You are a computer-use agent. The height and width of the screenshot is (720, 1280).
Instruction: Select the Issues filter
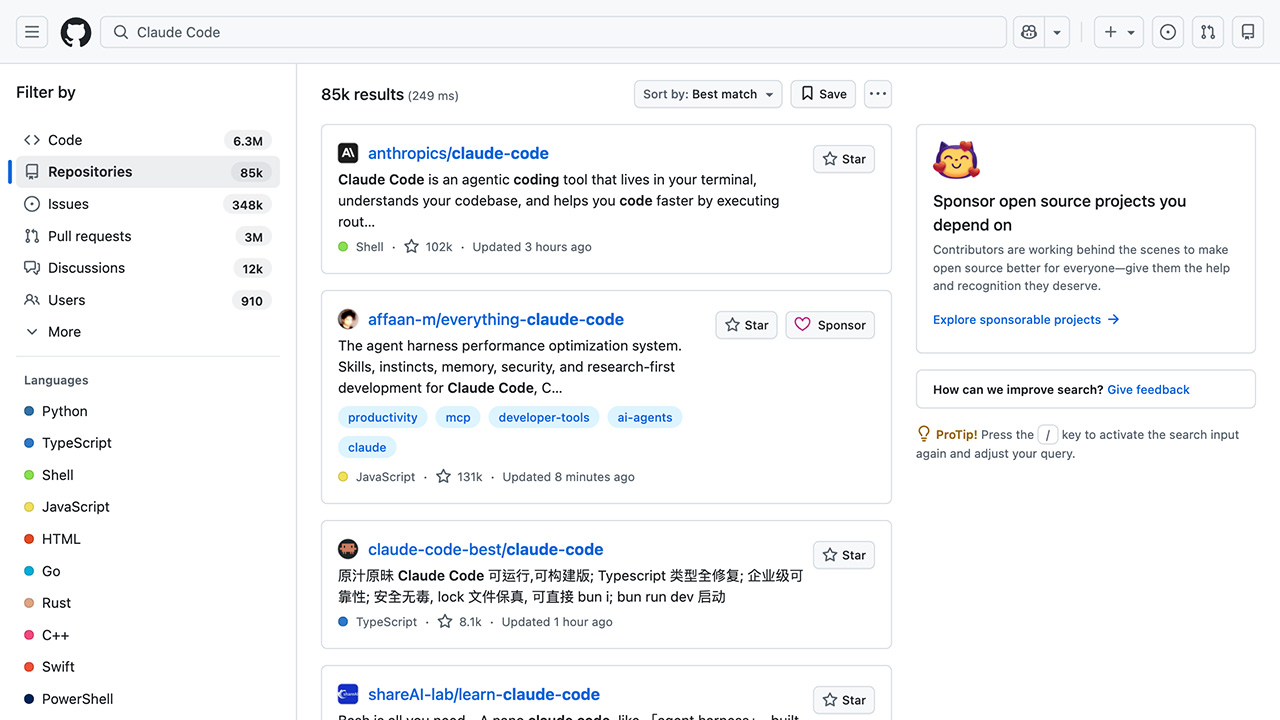click(x=68, y=204)
